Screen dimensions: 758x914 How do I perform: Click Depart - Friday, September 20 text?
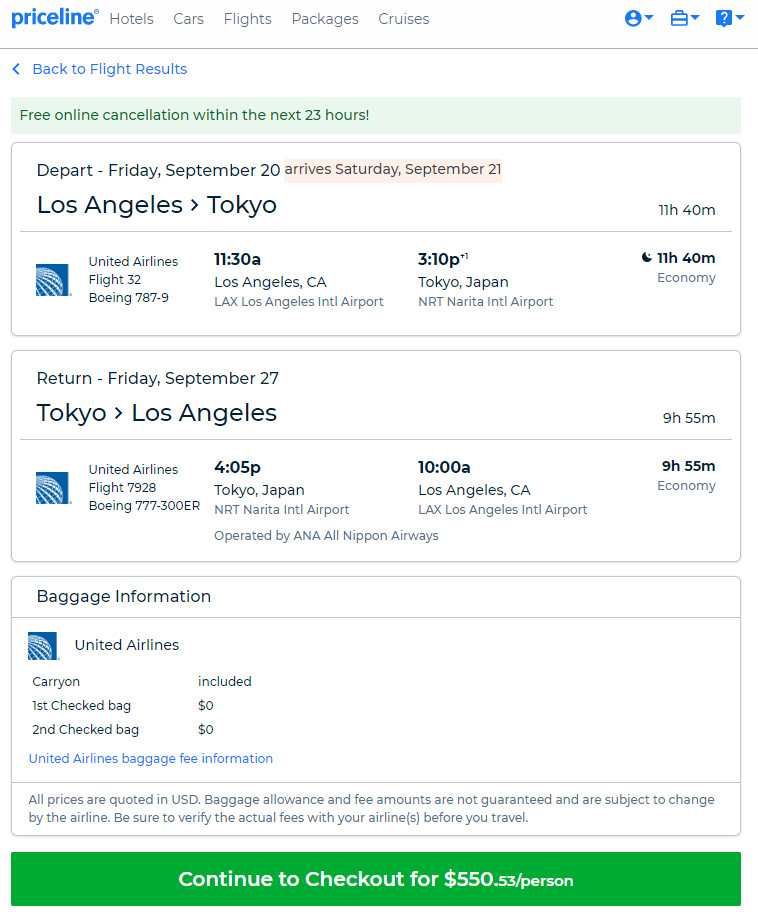click(158, 170)
